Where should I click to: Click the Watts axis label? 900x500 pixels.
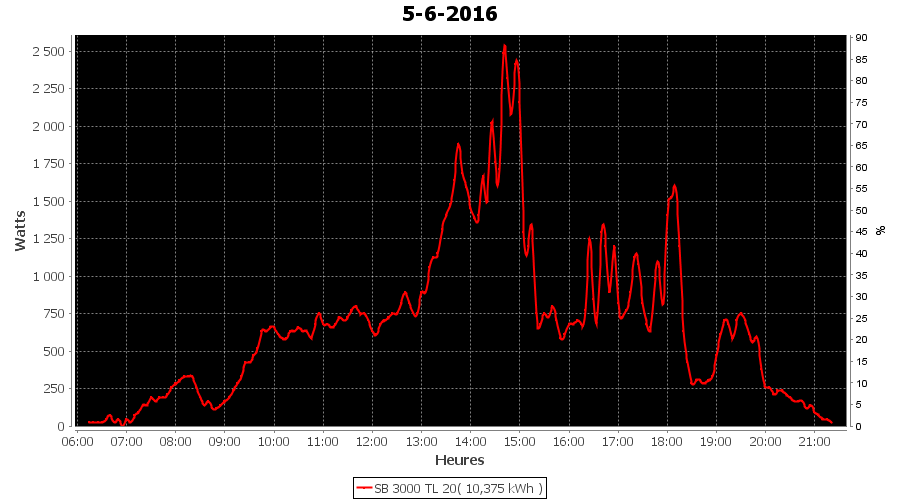[20, 231]
